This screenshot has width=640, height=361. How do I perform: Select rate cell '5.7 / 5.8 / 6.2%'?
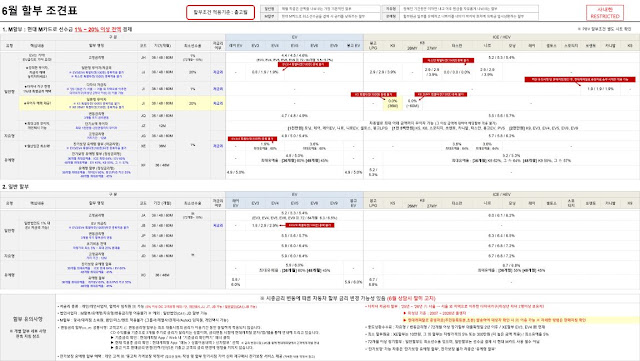click(x=501, y=136)
